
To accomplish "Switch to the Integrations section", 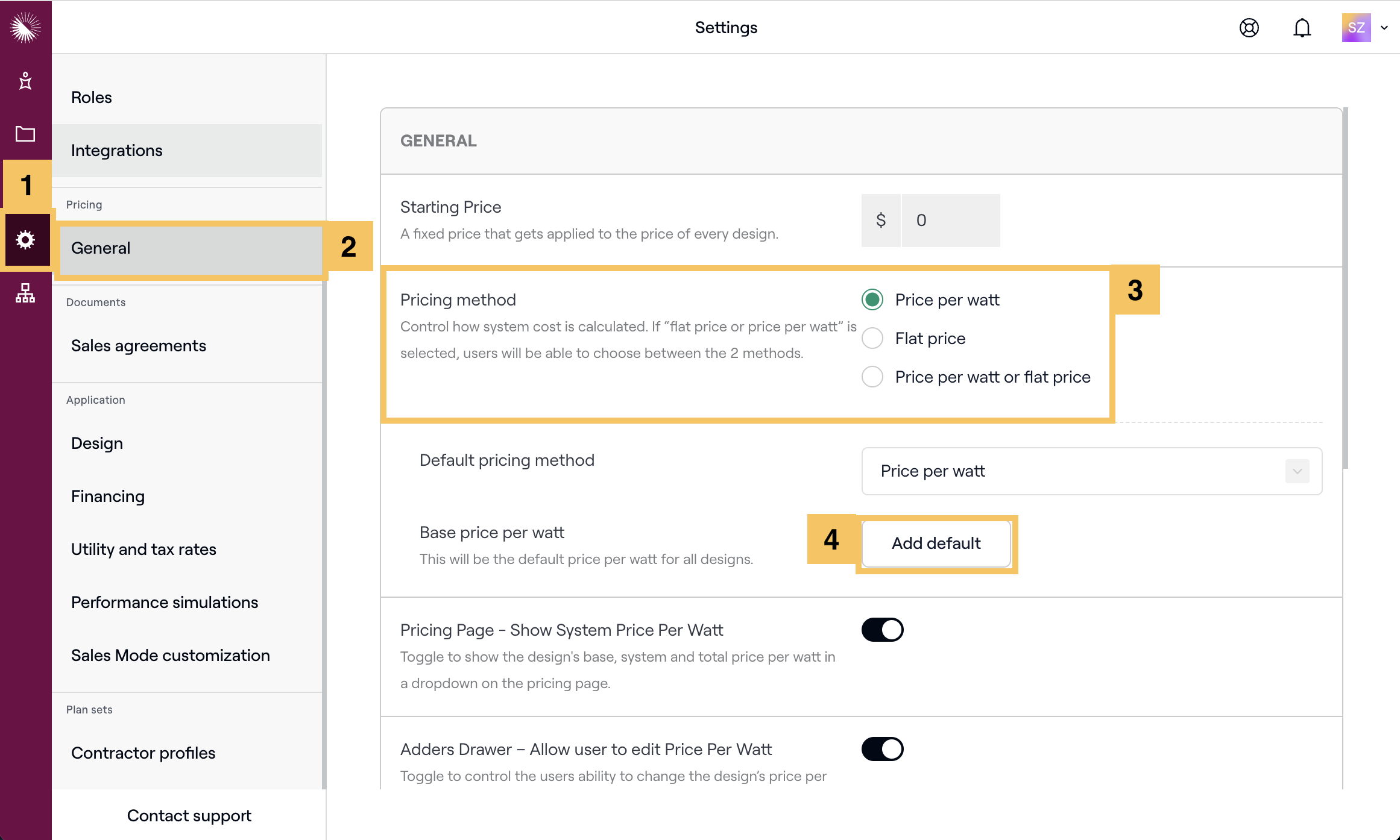I will [117, 150].
